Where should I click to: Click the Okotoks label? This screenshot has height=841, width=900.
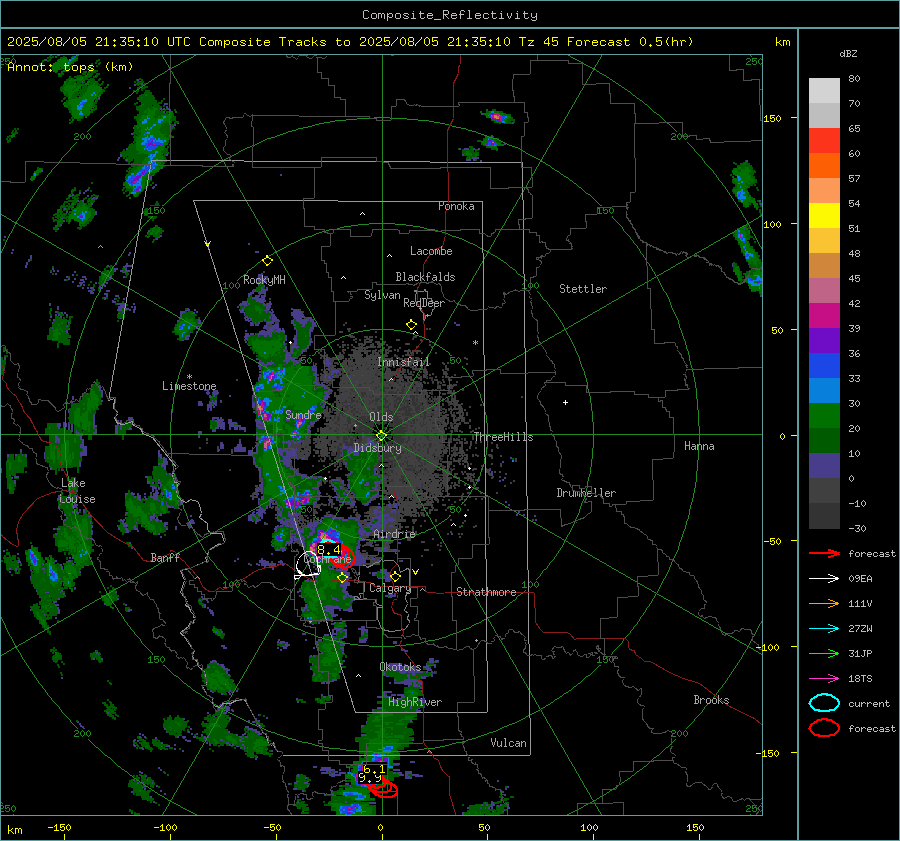[x=400, y=668]
